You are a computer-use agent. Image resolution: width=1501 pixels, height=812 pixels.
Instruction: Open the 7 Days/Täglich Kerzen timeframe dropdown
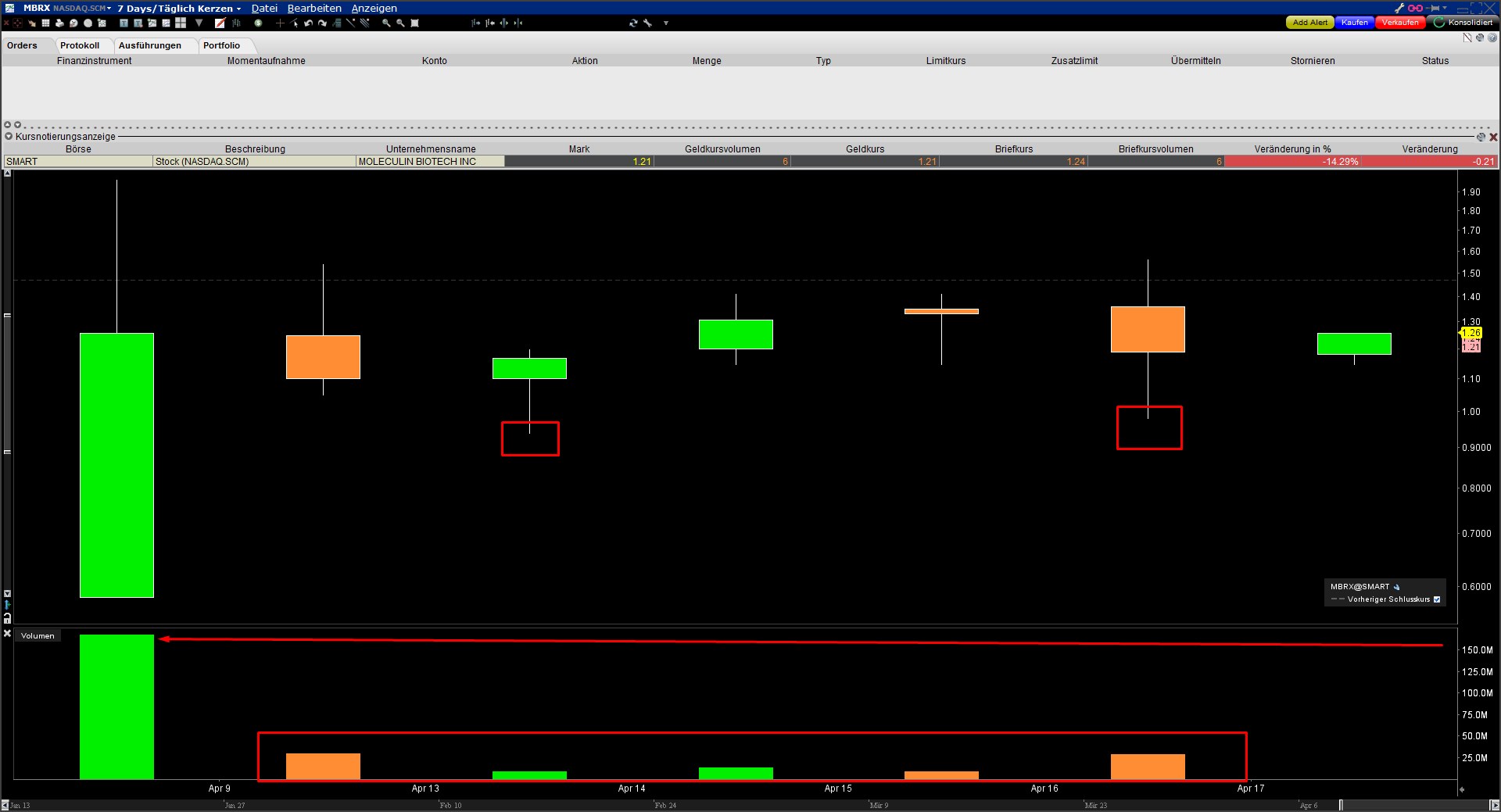tap(178, 9)
